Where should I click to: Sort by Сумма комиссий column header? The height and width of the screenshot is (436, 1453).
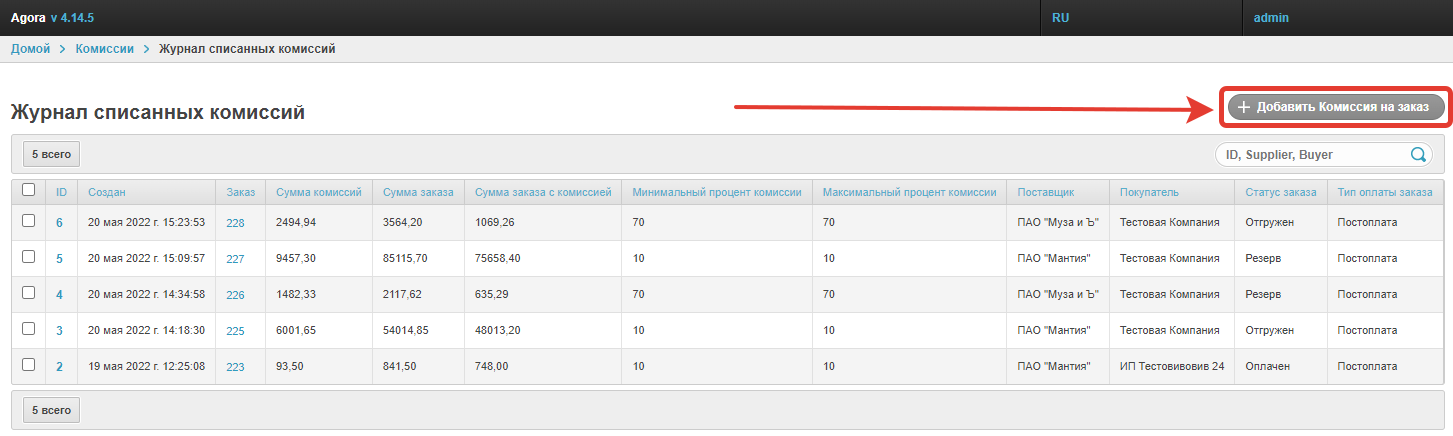click(x=318, y=192)
